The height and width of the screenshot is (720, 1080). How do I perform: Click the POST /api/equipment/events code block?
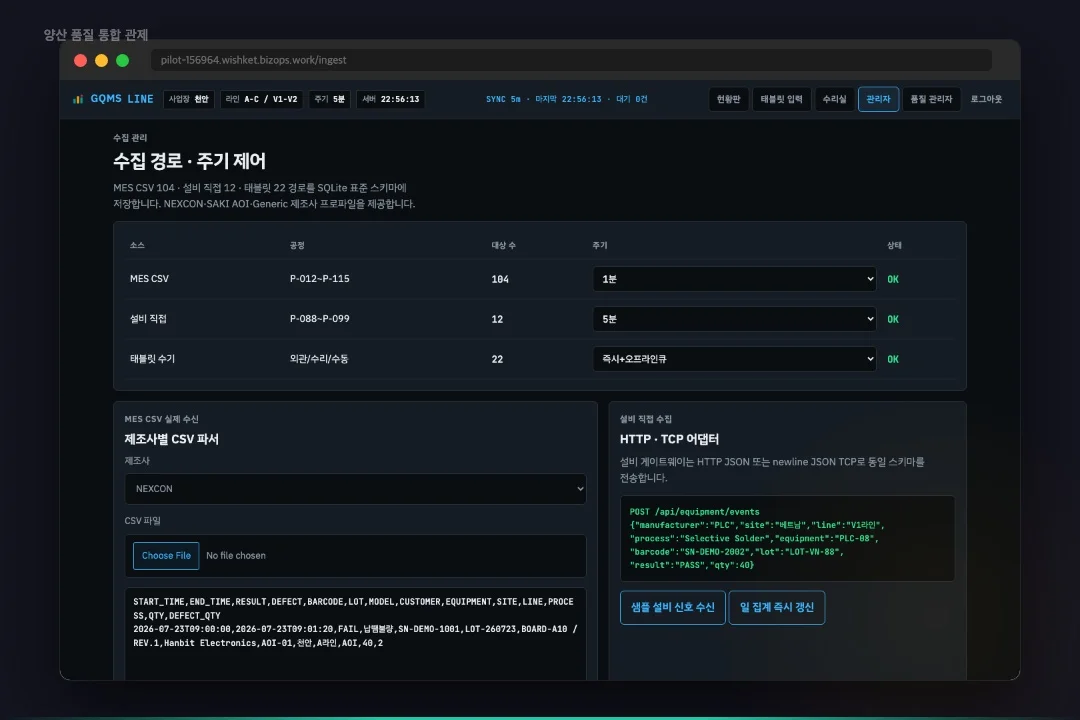[x=787, y=538]
